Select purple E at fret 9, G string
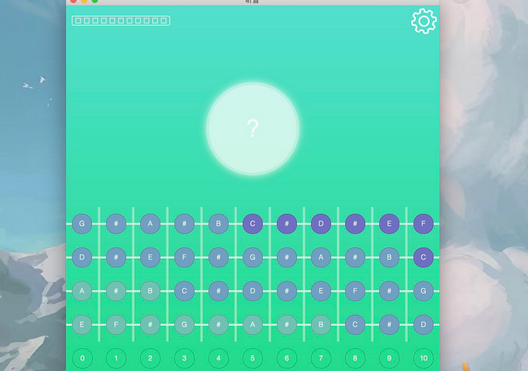528x371 pixels. 389,224
